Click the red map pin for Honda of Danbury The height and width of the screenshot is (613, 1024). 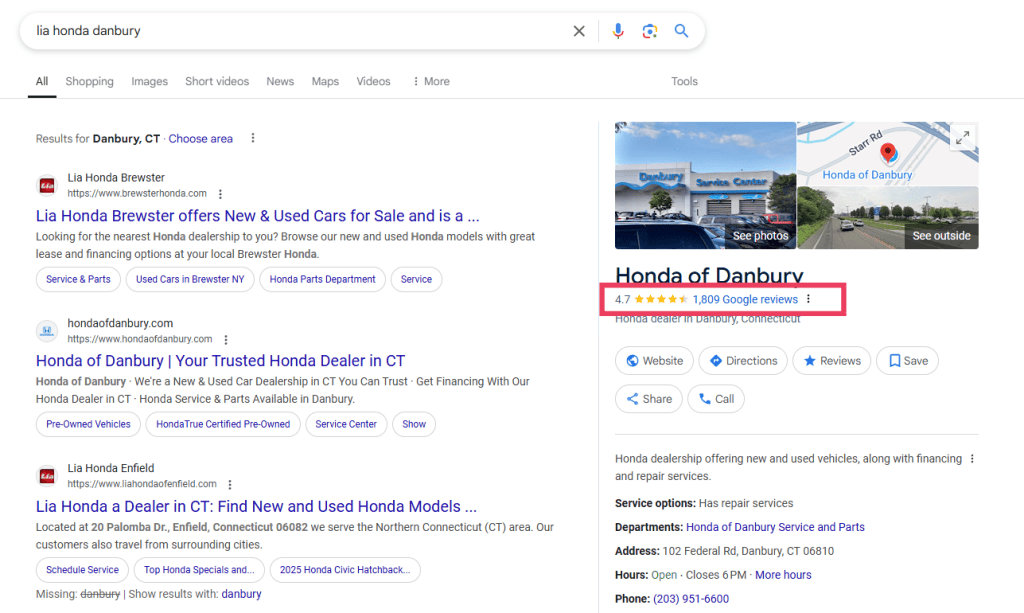point(888,153)
